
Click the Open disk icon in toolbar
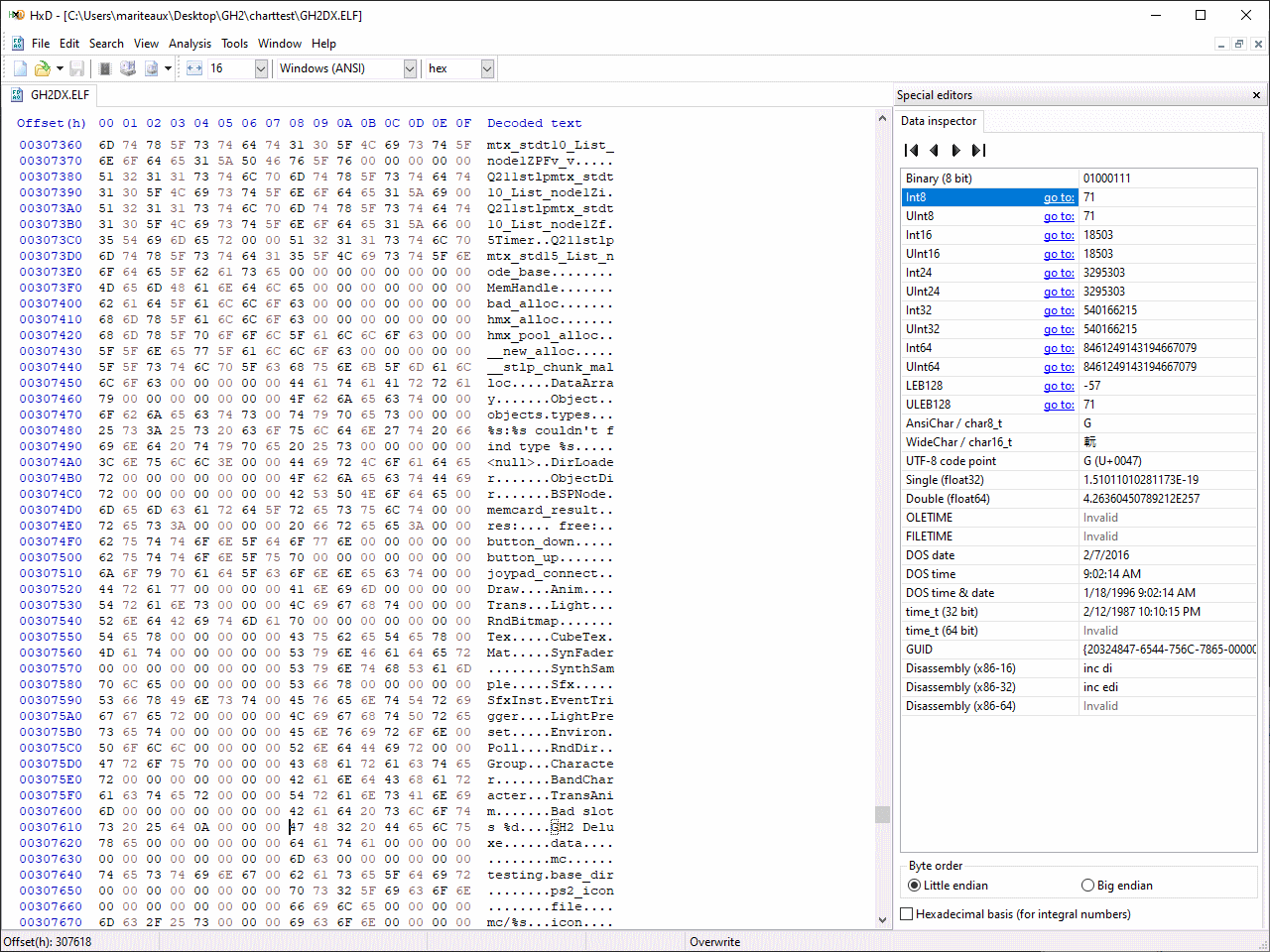pyautogui.click(x=128, y=68)
